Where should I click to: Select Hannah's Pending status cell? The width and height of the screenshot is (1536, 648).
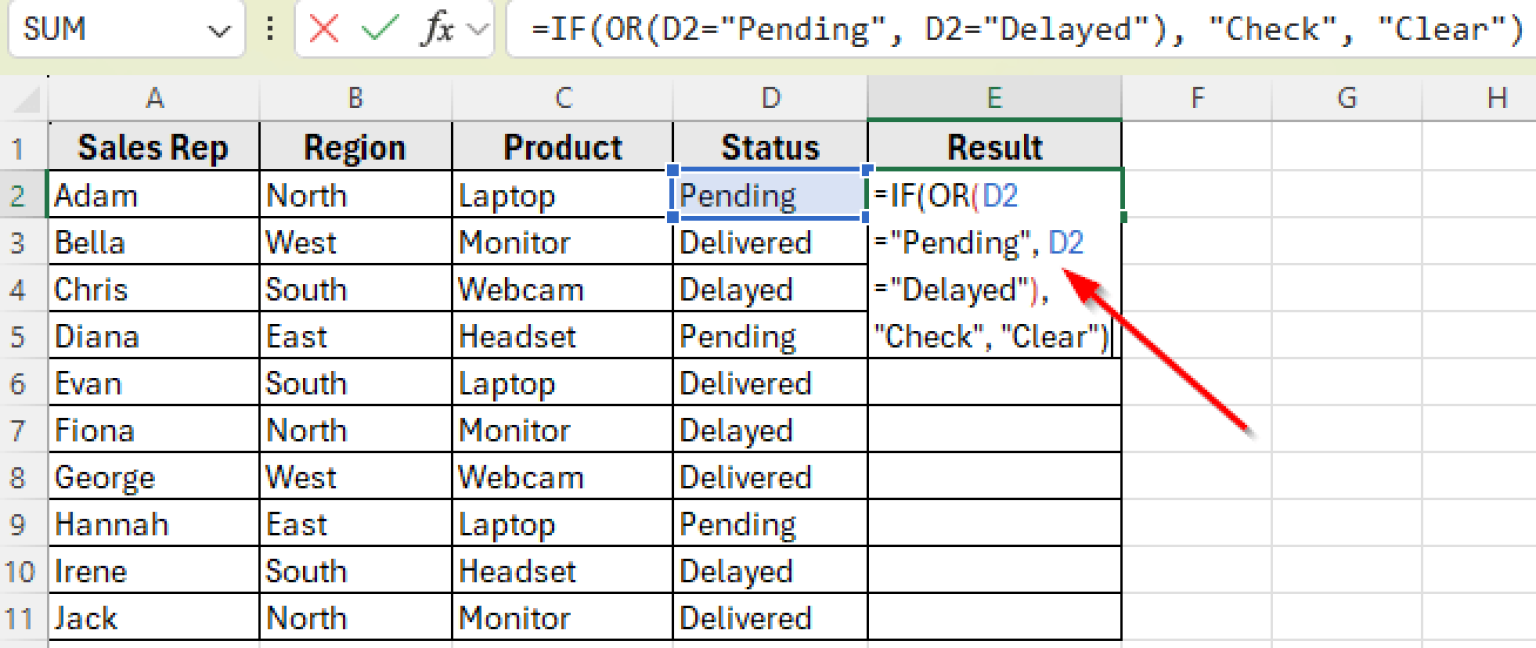770,523
